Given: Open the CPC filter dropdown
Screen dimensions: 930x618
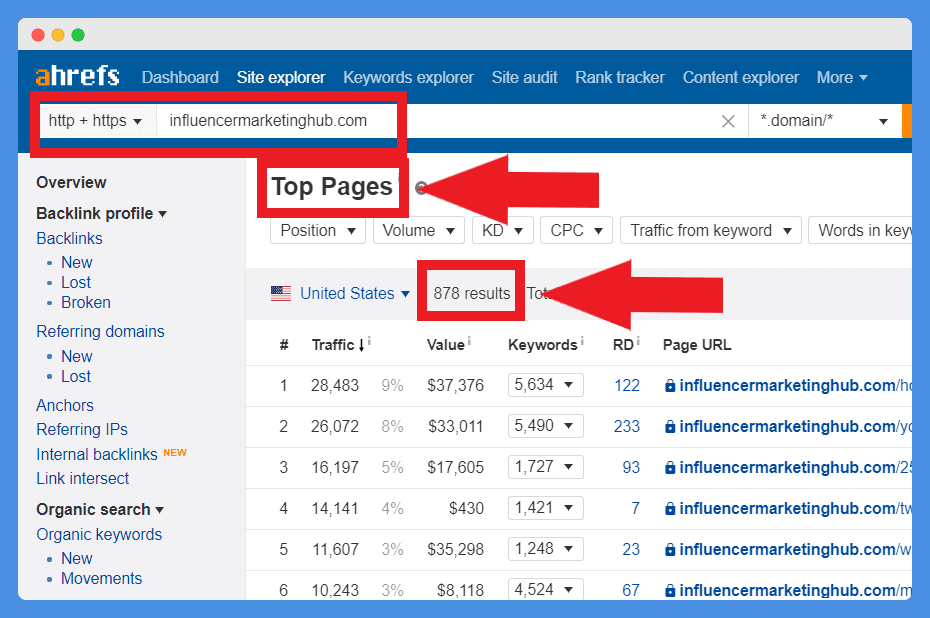Looking at the screenshot, I should tap(577, 230).
